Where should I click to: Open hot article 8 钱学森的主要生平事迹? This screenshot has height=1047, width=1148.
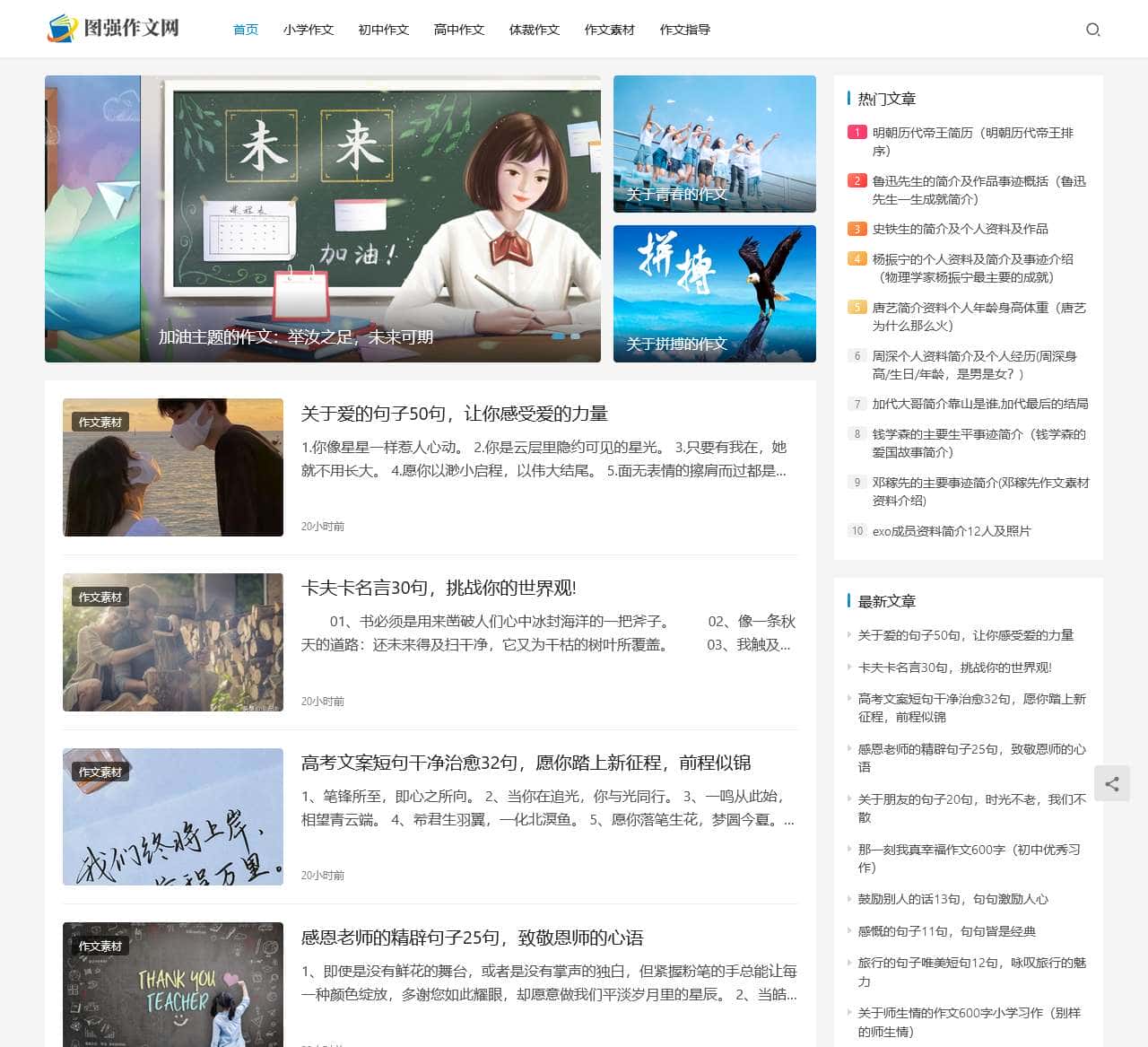coord(978,443)
